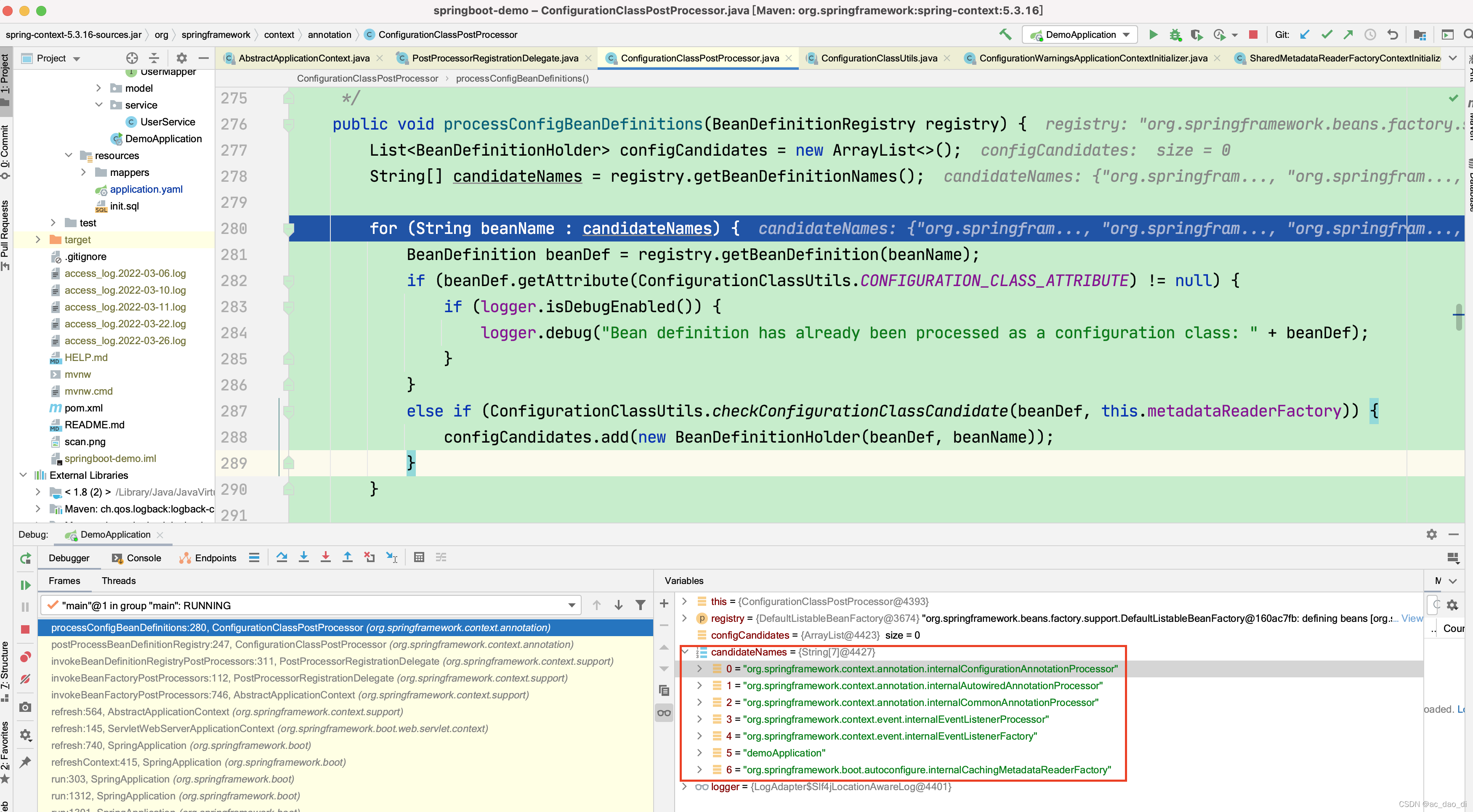Click the Git update project arrow icon
The height and width of the screenshot is (812, 1473).
coord(1304,35)
